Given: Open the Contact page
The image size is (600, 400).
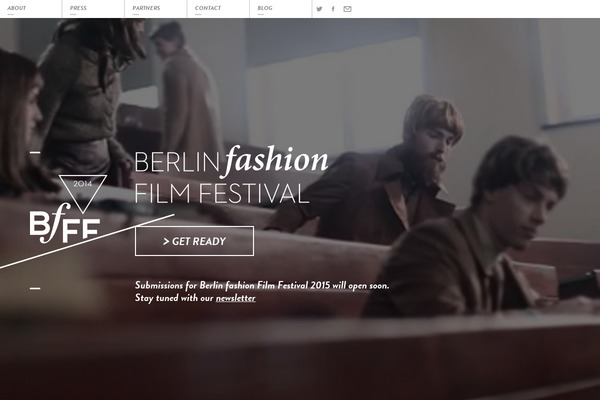Looking at the screenshot, I should pyautogui.click(x=208, y=8).
